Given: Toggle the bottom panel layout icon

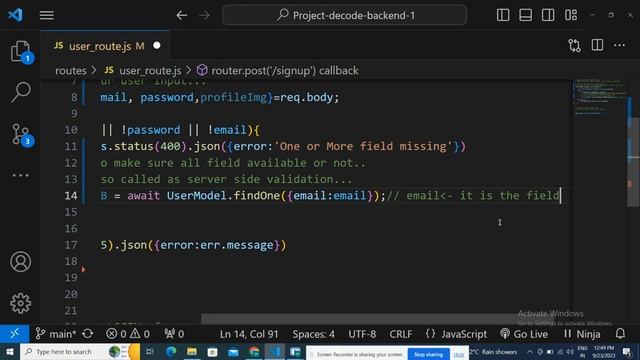Looking at the screenshot, I should (525, 15).
